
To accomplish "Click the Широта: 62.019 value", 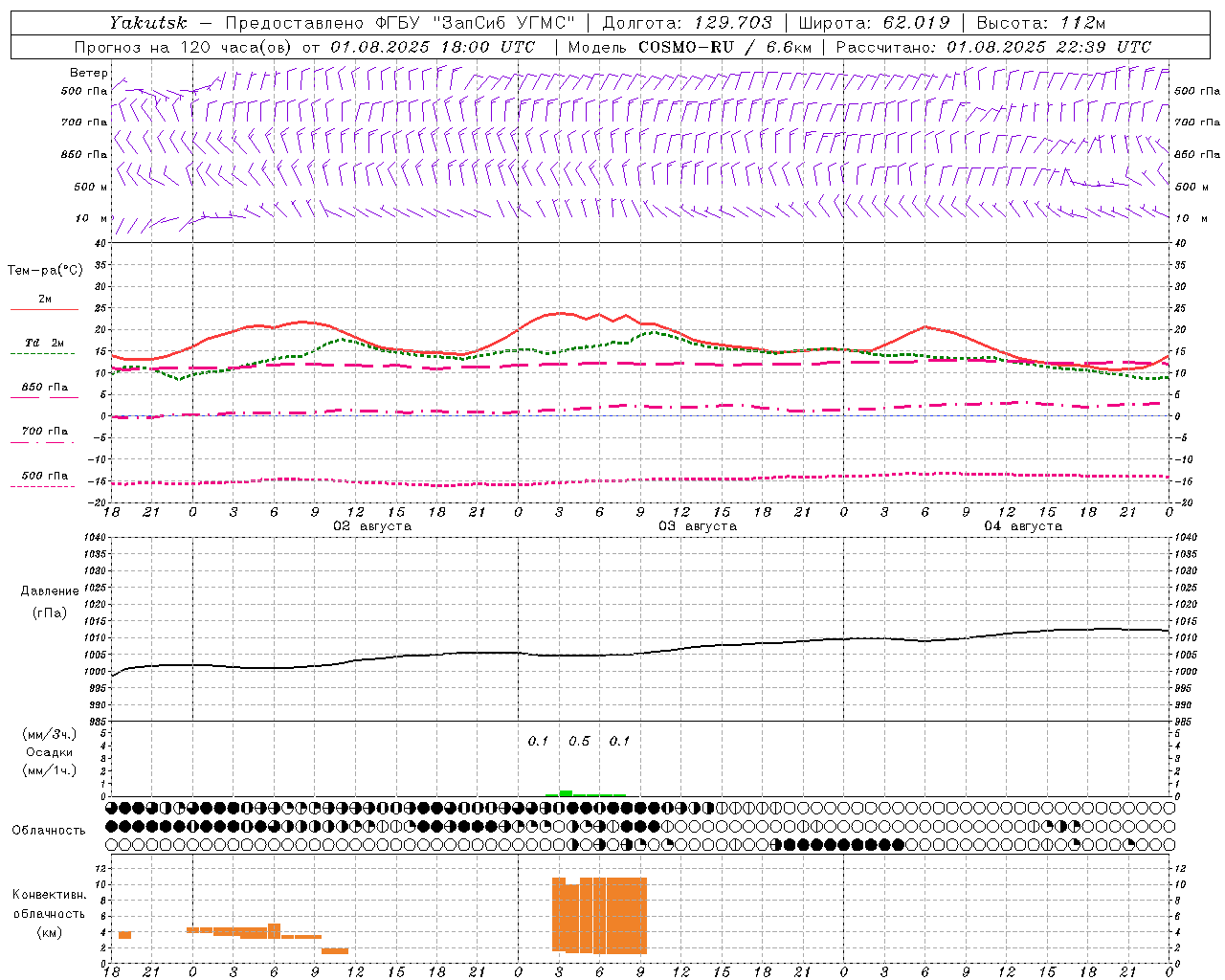I will 874,23.
